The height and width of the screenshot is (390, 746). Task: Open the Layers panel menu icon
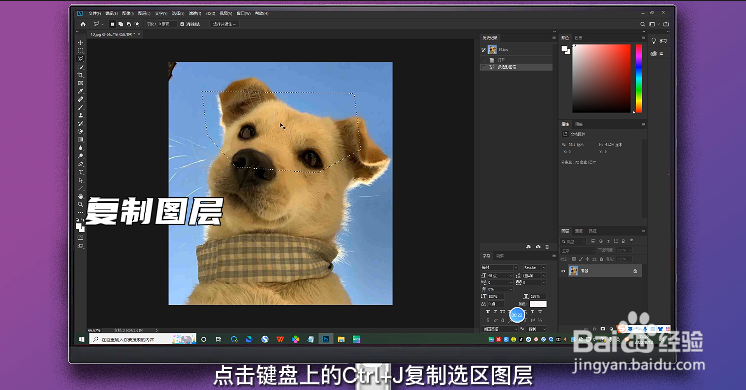coord(644,231)
